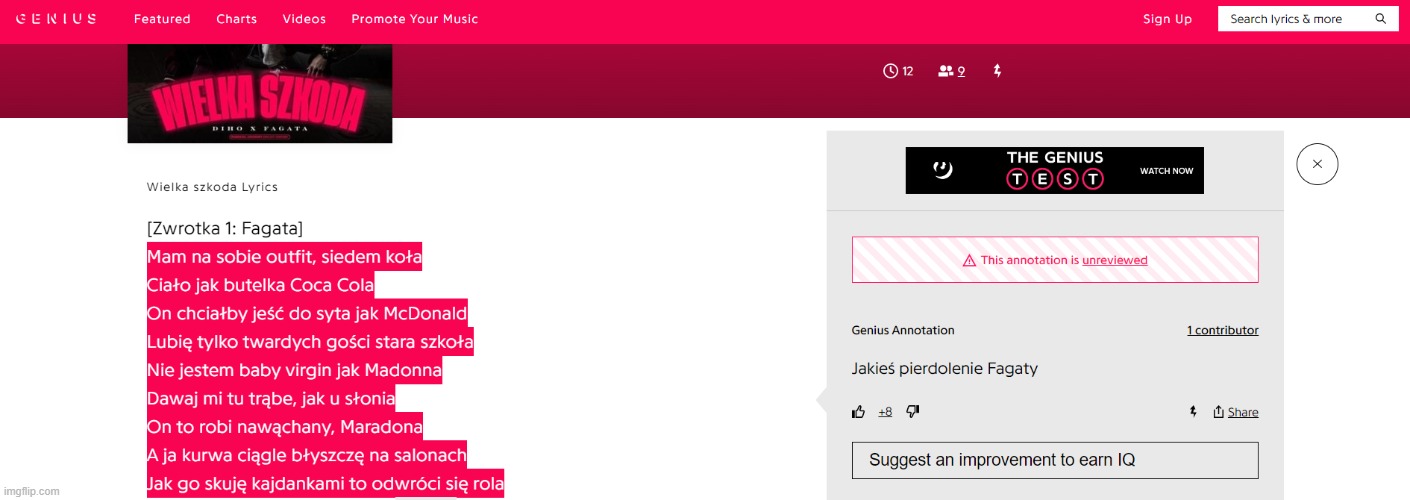Open the 1 contributor link
This screenshot has width=1410, height=500.
[1223, 330]
